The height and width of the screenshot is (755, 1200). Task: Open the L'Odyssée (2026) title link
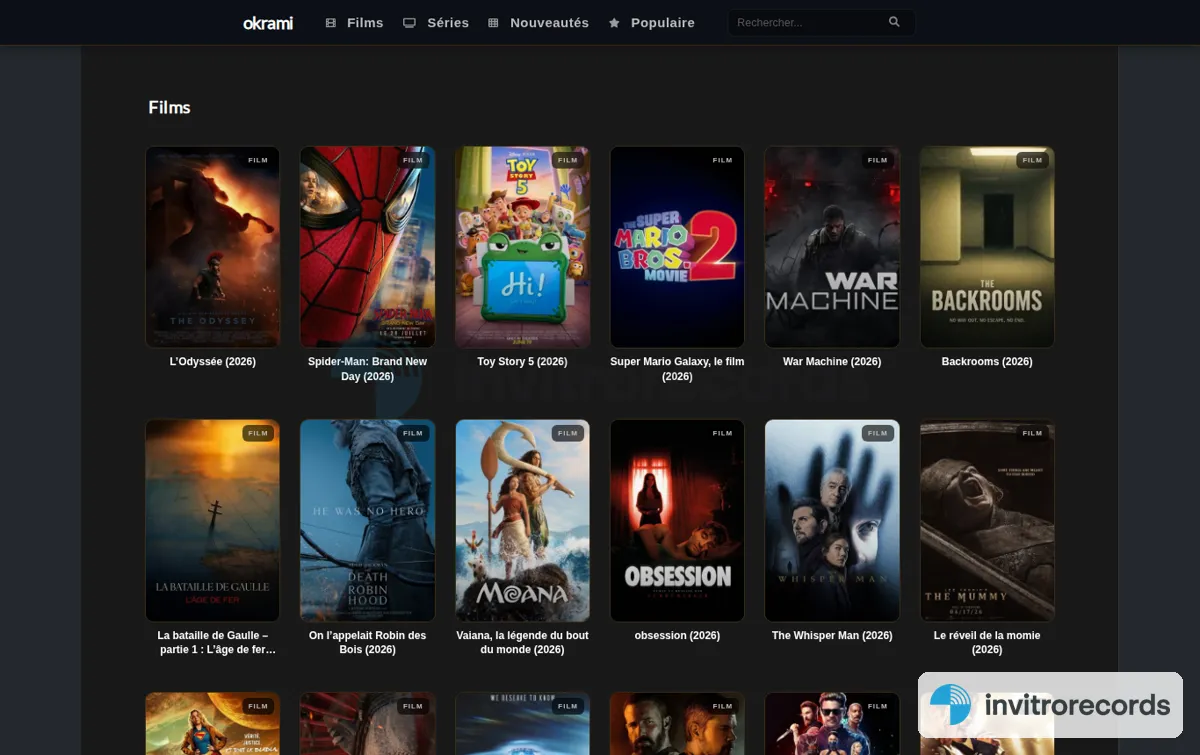tap(213, 362)
